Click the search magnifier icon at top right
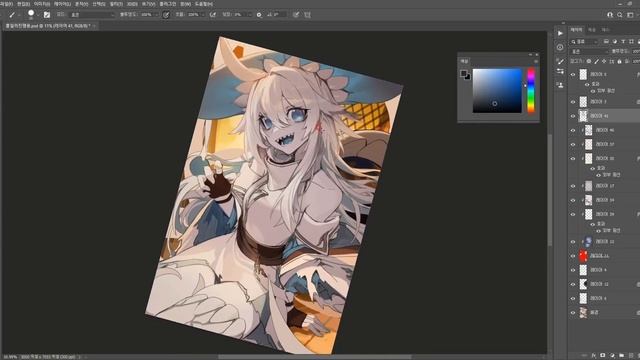The image size is (640, 360). [620, 15]
